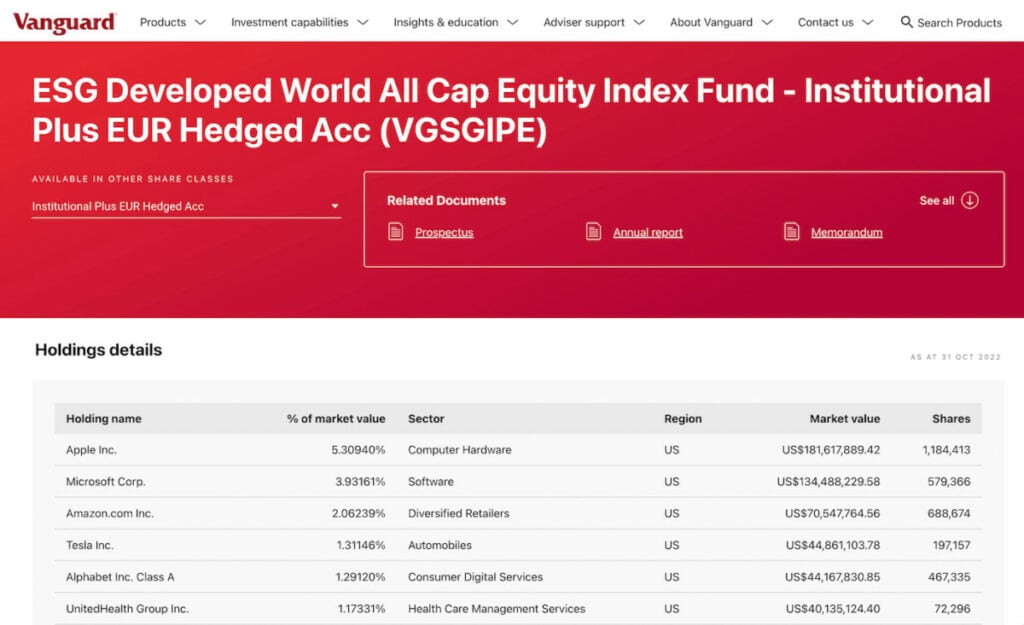Click the US$70,547,764.56 market value
Image resolution: width=1024 pixels, height=625 pixels.
[833, 513]
